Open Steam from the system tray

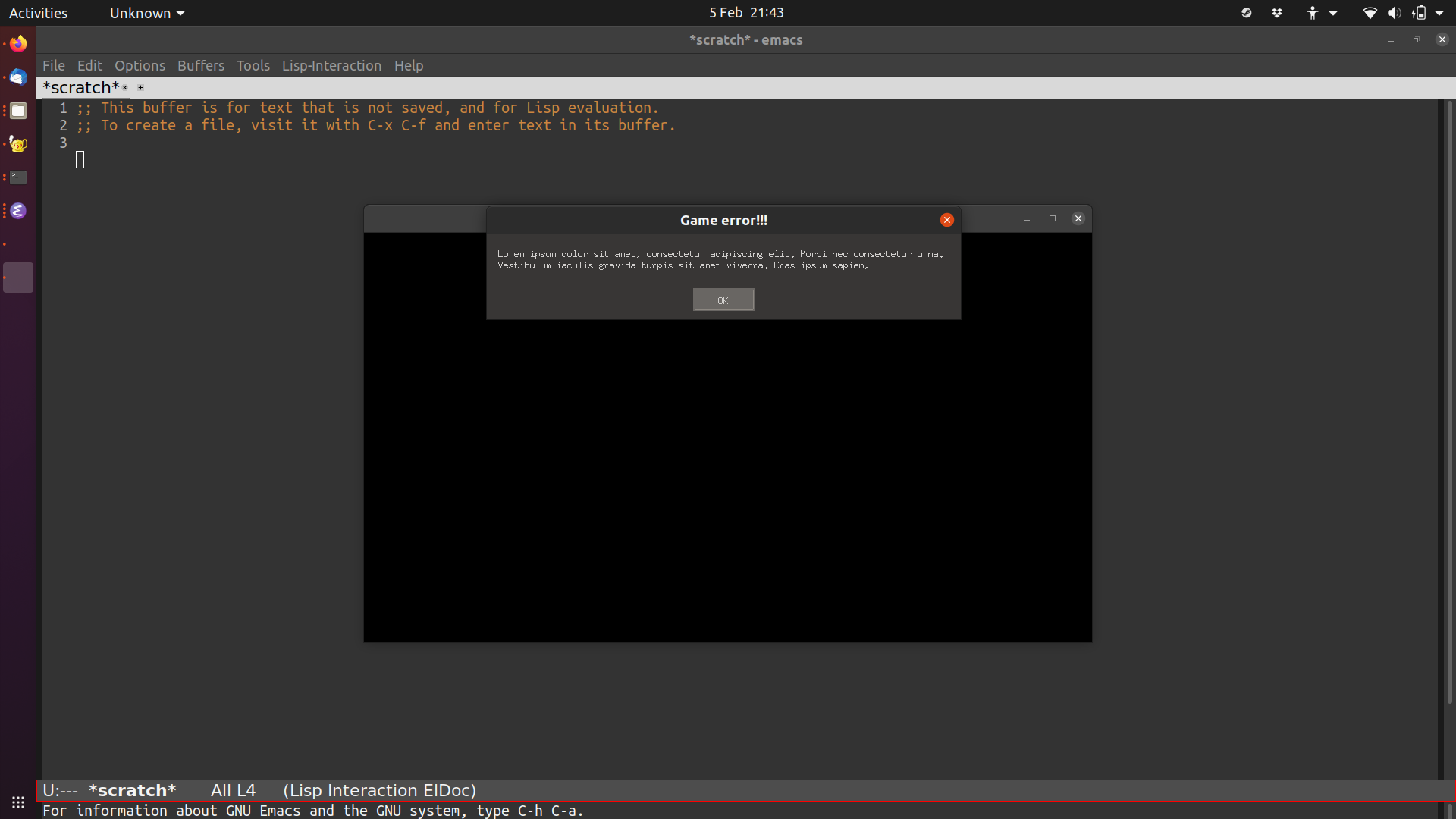1246,13
